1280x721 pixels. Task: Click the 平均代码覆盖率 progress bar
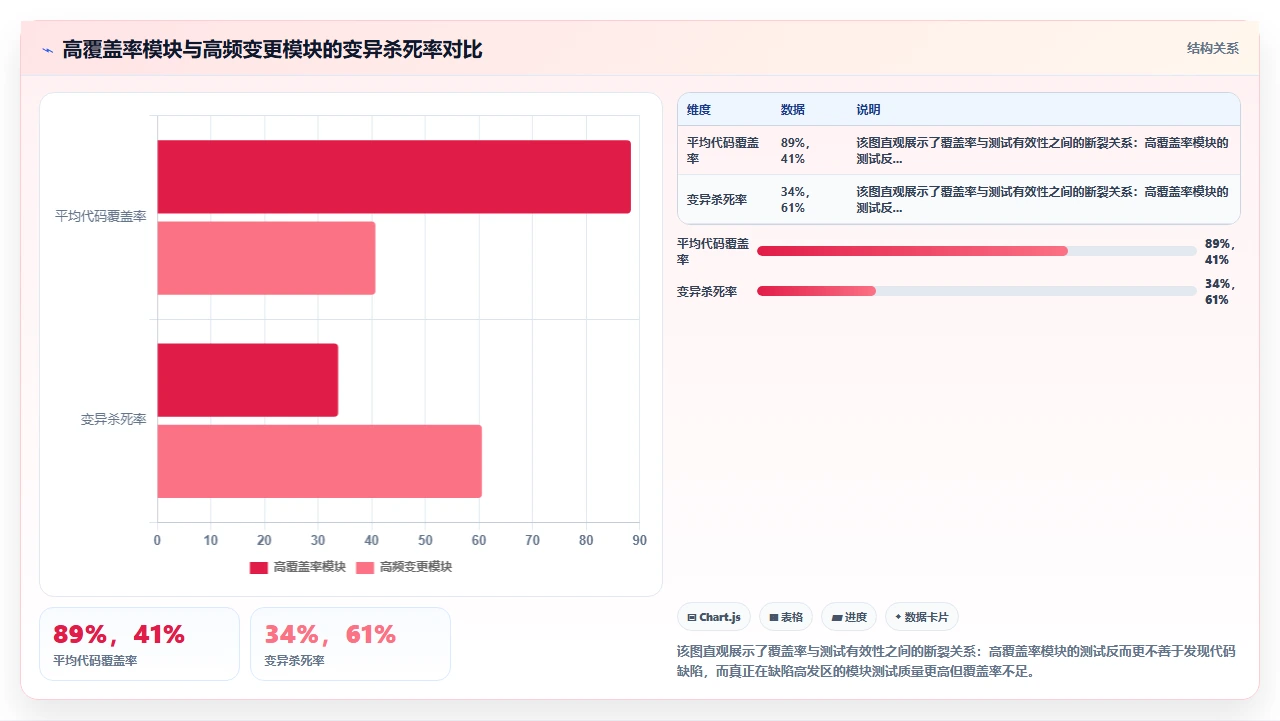977,251
